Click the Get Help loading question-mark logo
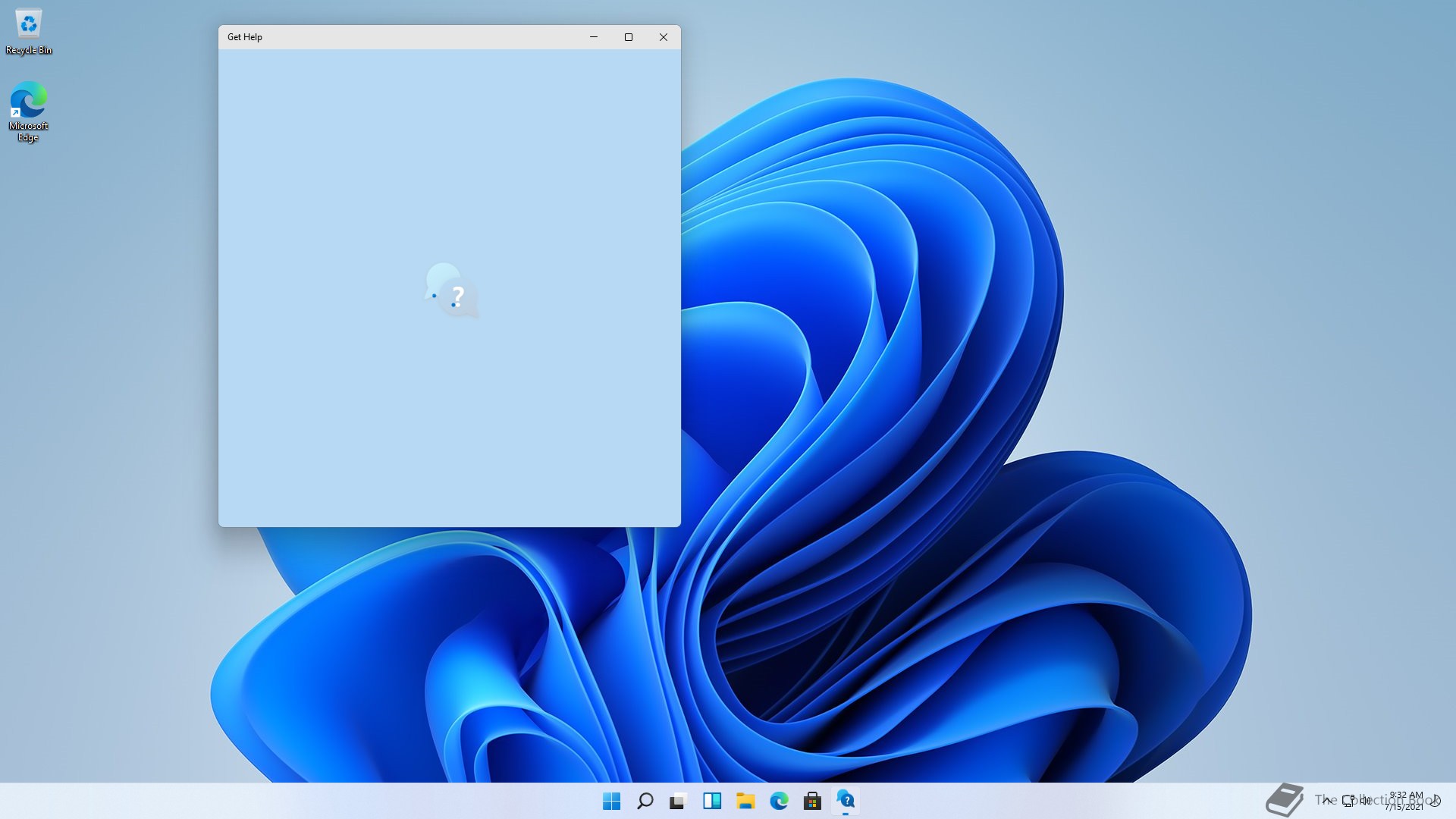1456x819 pixels. (451, 291)
